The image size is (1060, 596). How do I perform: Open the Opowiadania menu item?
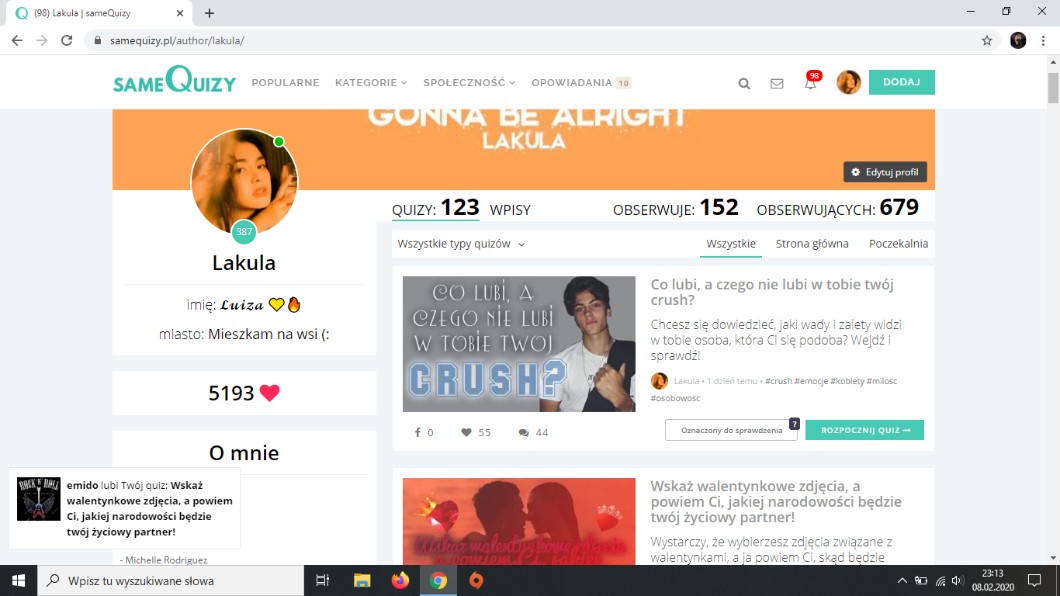pyautogui.click(x=580, y=83)
